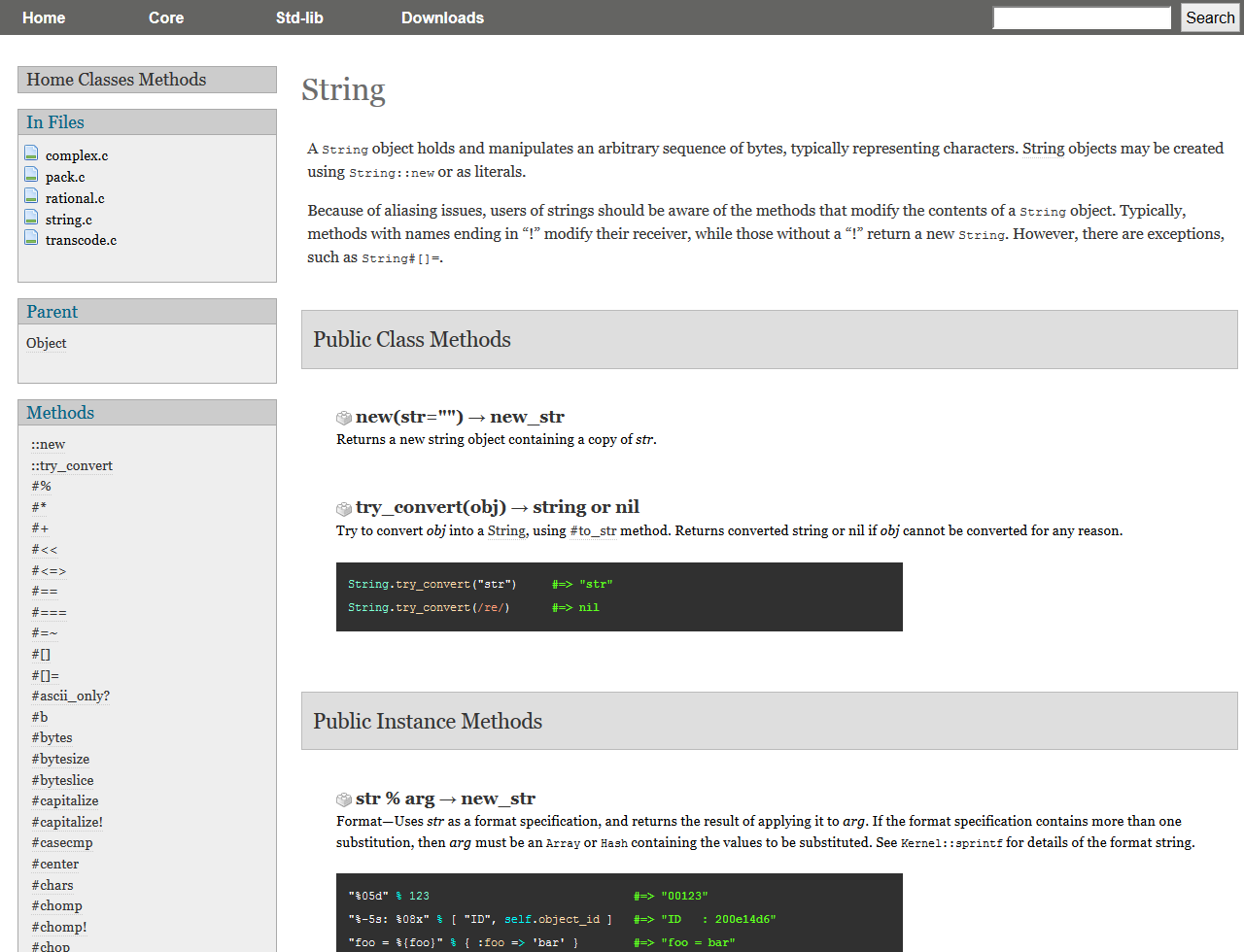This screenshot has width=1244, height=952.
Task: Jump to the #chomp! method
Action: [59, 927]
